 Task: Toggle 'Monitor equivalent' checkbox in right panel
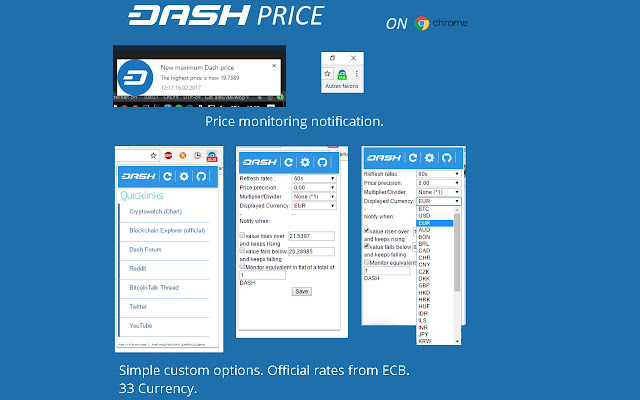[367, 262]
